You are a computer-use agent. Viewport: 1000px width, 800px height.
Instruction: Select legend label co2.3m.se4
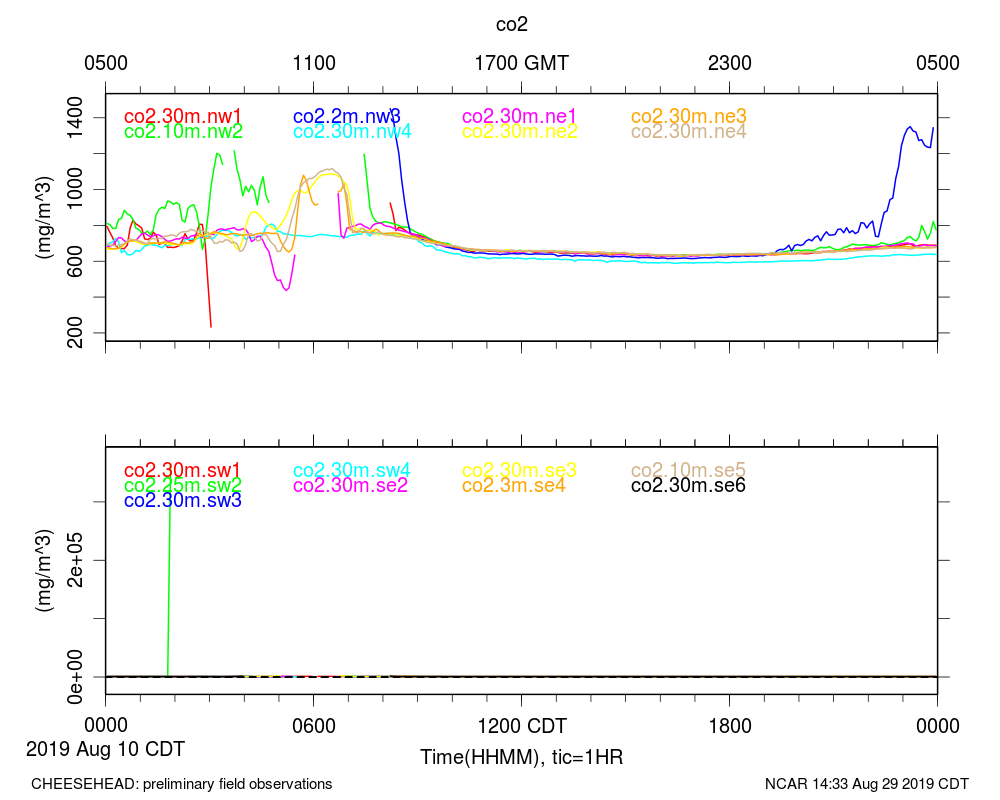point(513,485)
